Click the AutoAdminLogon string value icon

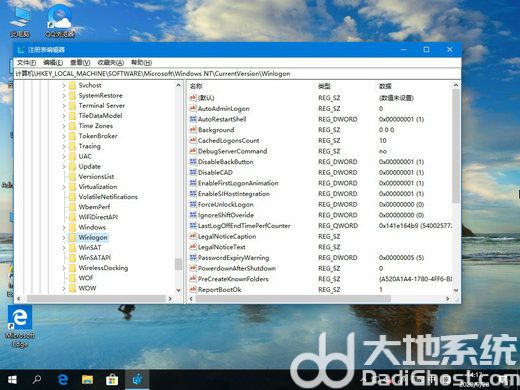pyautogui.click(x=193, y=108)
